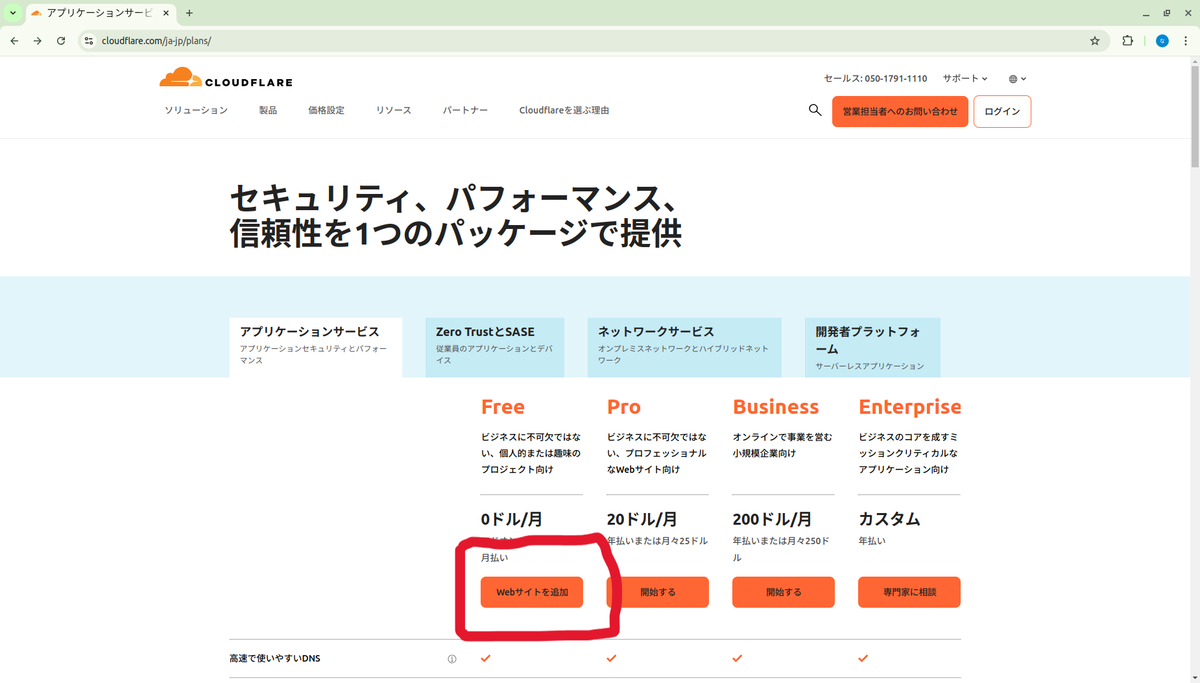The height and width of the screenshot is (683, 1200).
Task: Click the 年払いまたは月々25ドル text
Action: click(657, 541)
